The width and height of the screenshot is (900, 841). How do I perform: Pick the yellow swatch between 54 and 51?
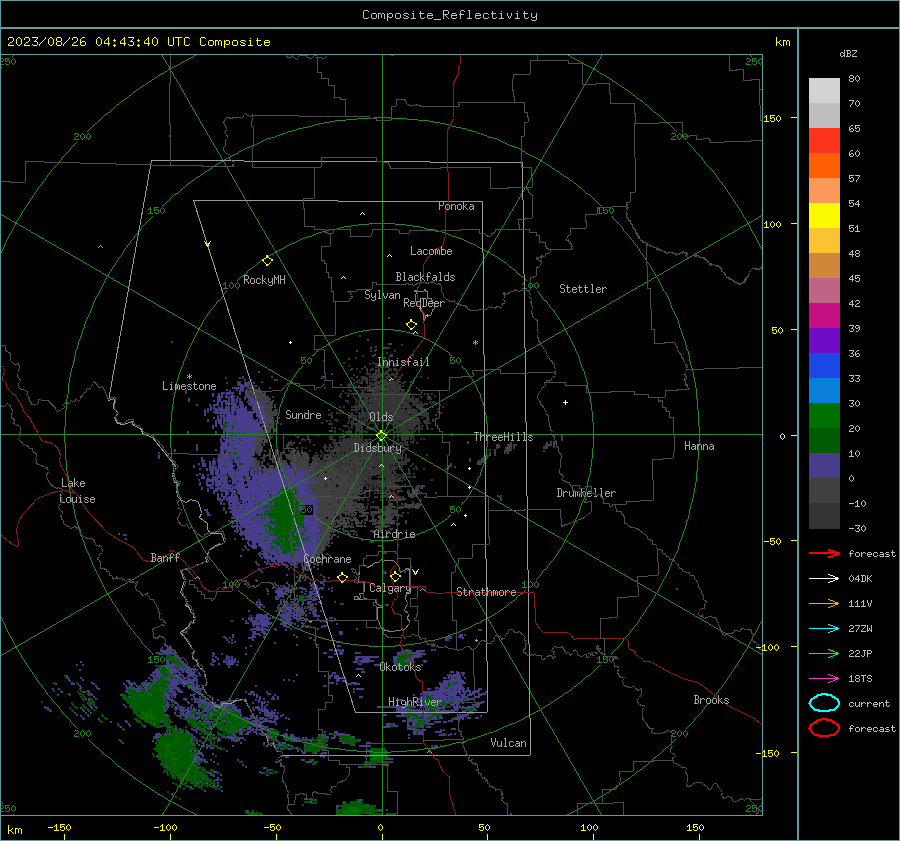click(x=824, y=215)
